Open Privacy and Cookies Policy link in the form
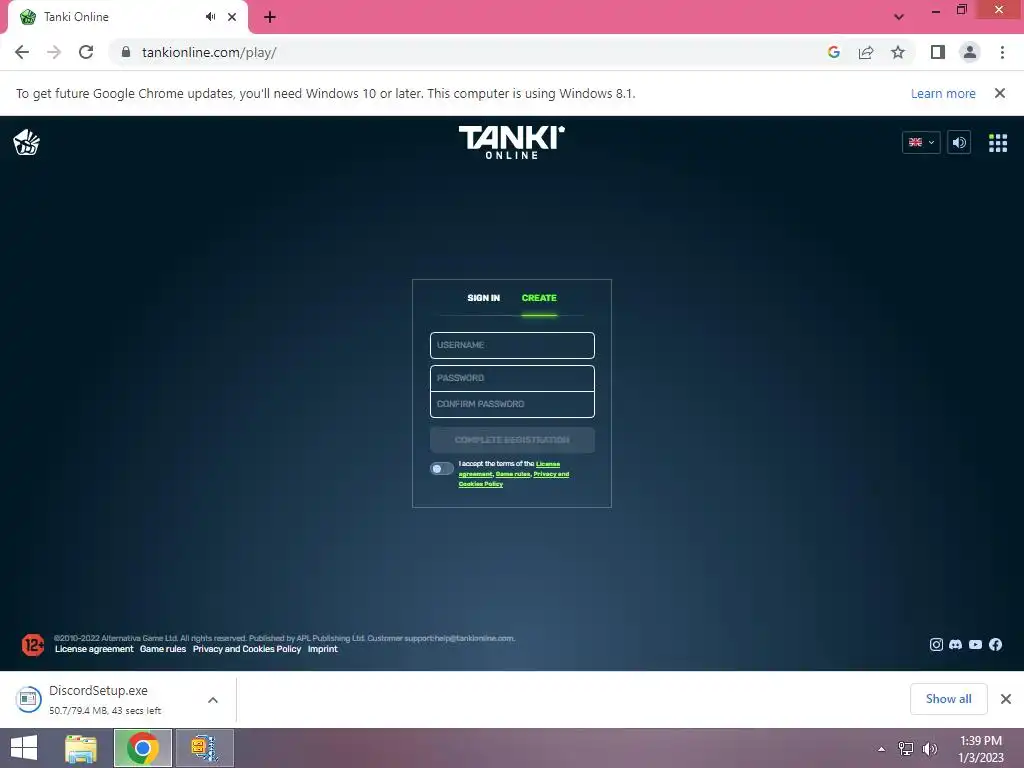Viewport: 1024px width, 768px height. [x=551, y=474]
